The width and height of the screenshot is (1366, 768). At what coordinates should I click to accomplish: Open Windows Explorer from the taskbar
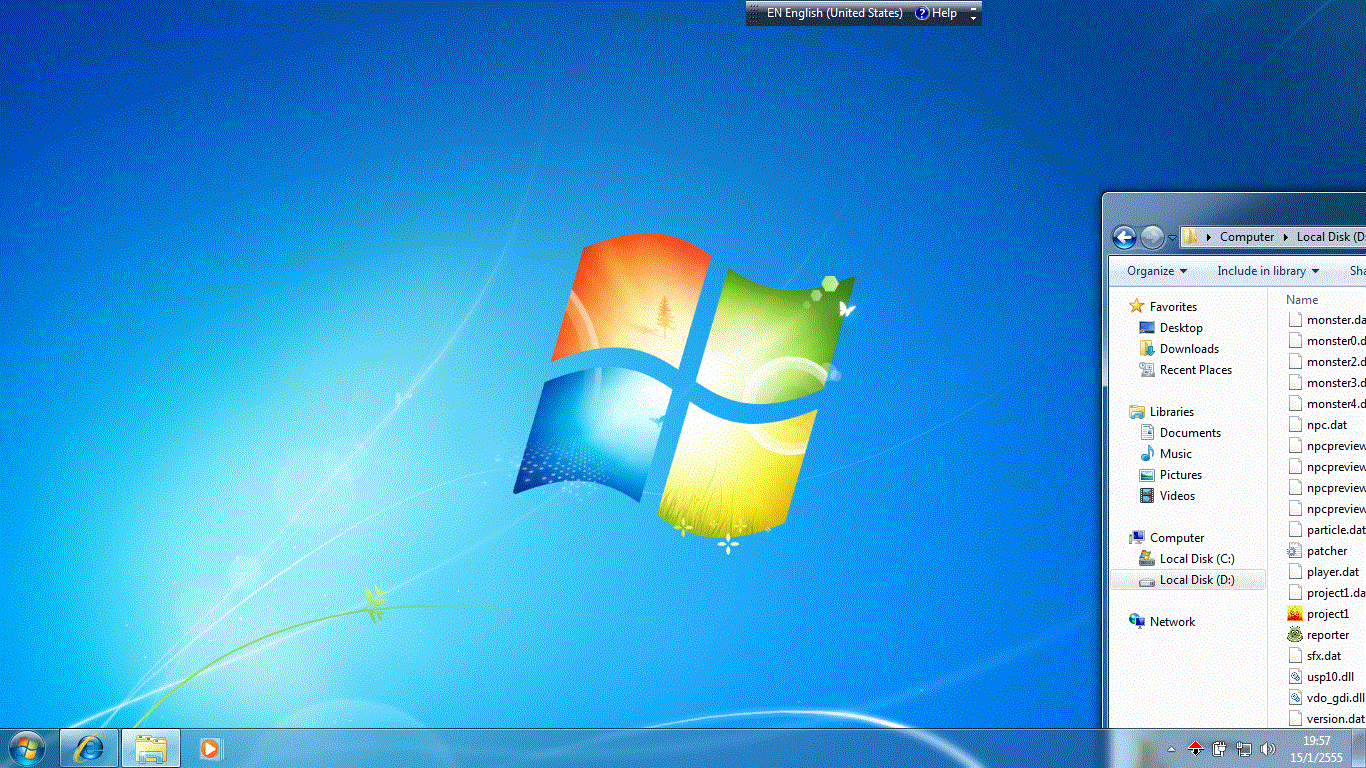151,748
